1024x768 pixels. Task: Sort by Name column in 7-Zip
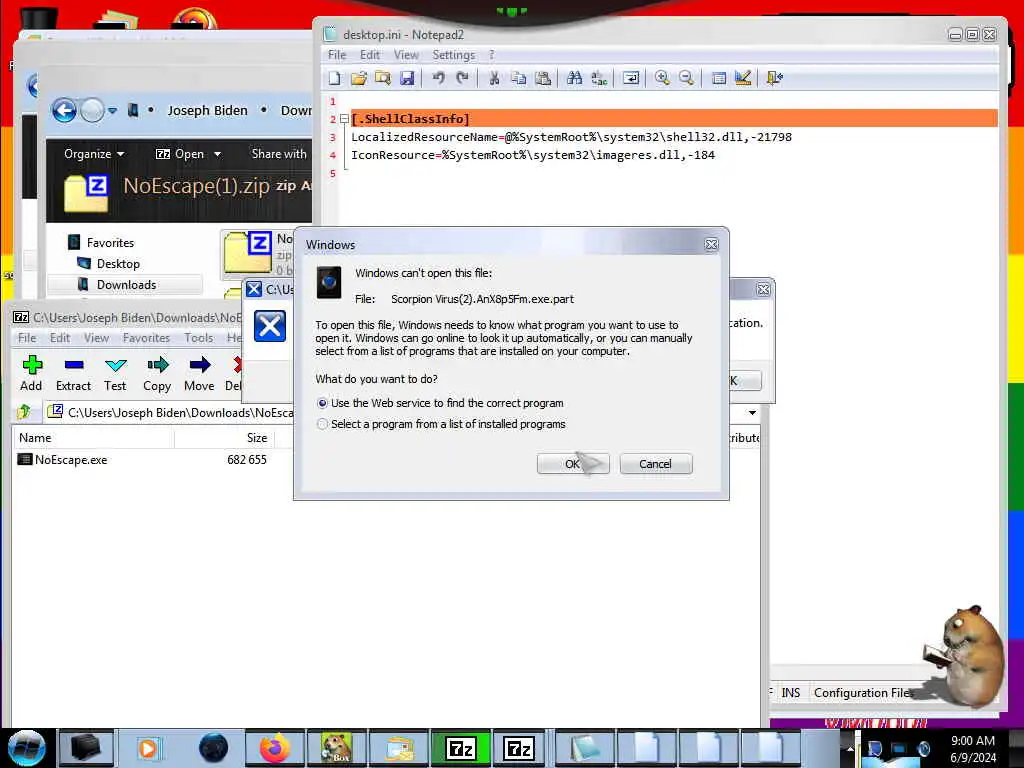[93, 438]
